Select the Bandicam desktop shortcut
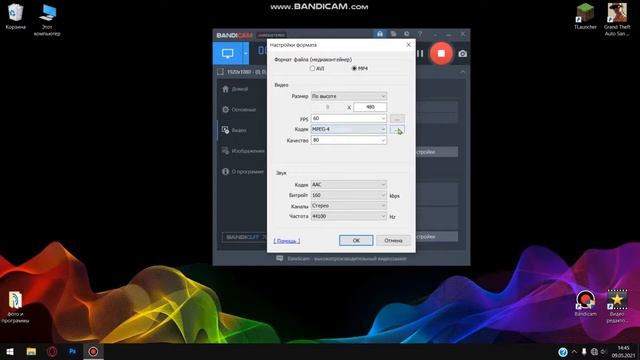 [x=585, y=304]
